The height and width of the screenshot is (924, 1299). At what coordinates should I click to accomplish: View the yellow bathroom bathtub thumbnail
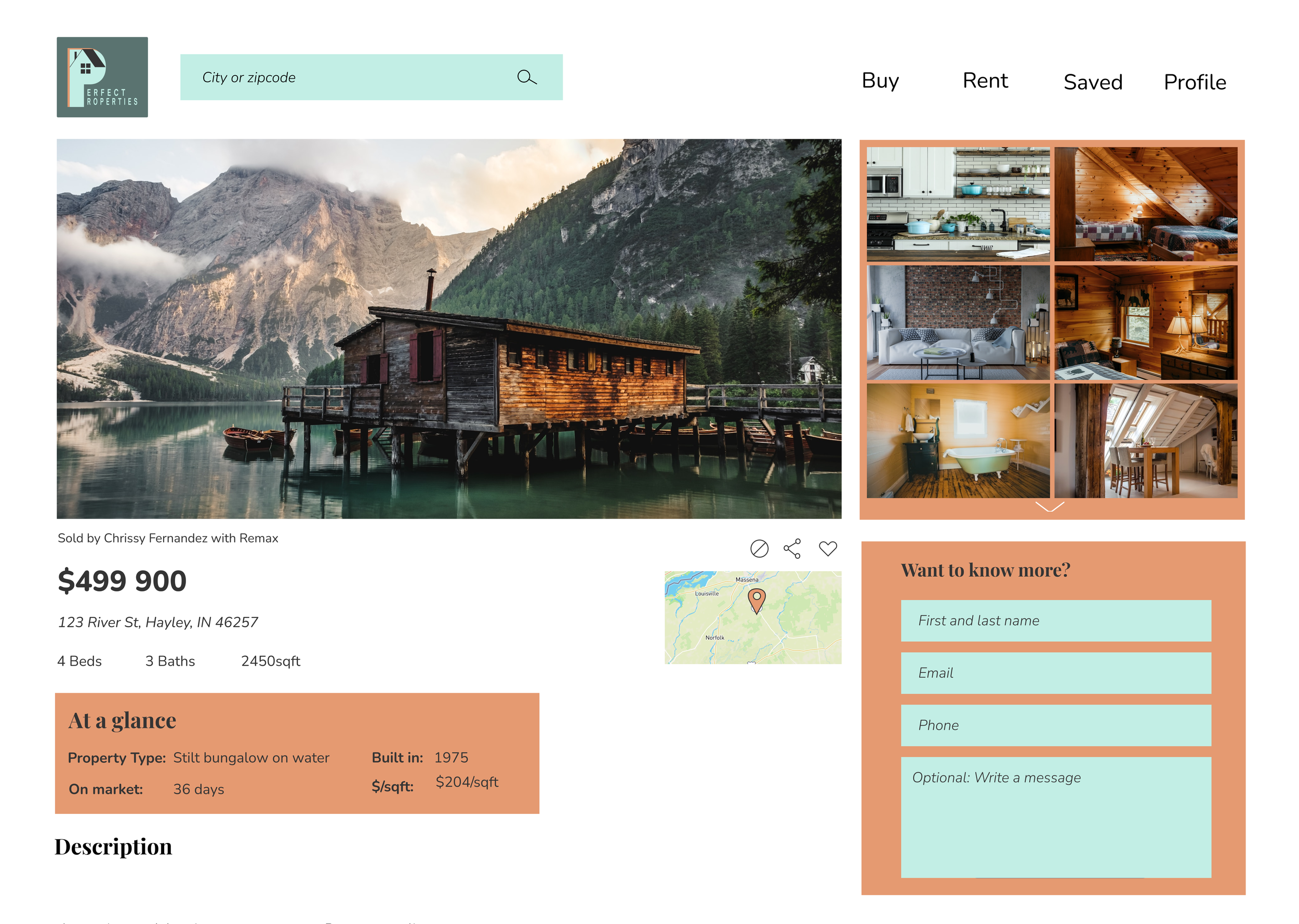click(x=958, y=440)
